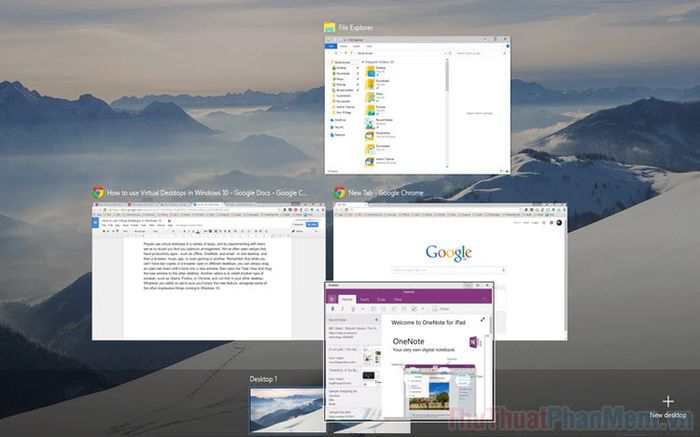Open the blue File tab in File Explorer
This screenshot has width=700, height=437.
coord(331,46)
